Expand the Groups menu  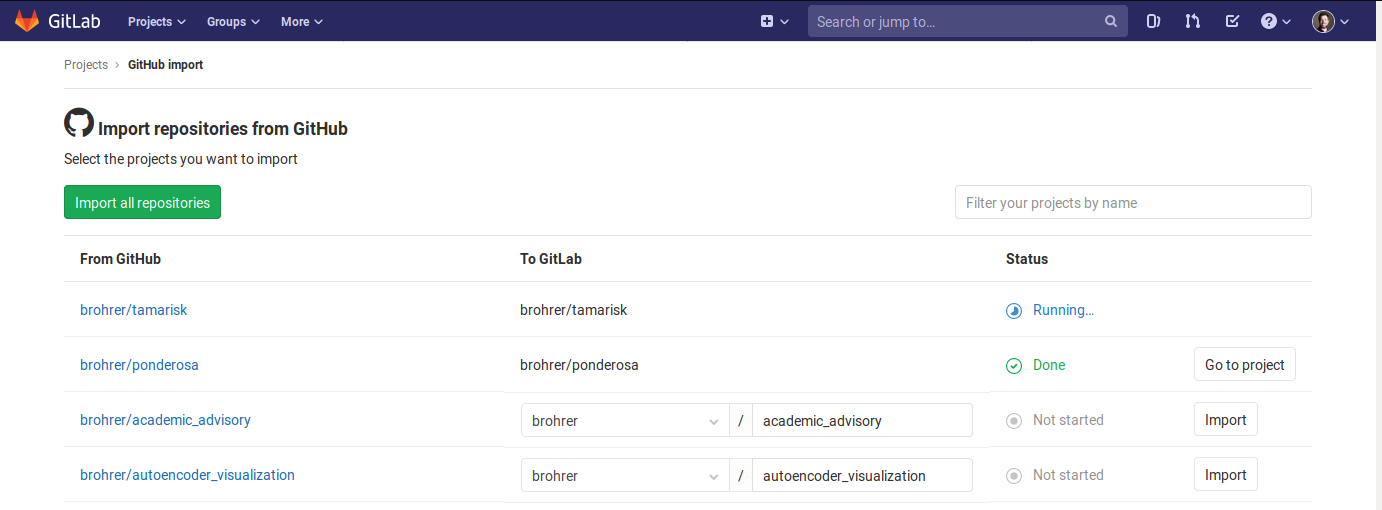coord(233,21)
